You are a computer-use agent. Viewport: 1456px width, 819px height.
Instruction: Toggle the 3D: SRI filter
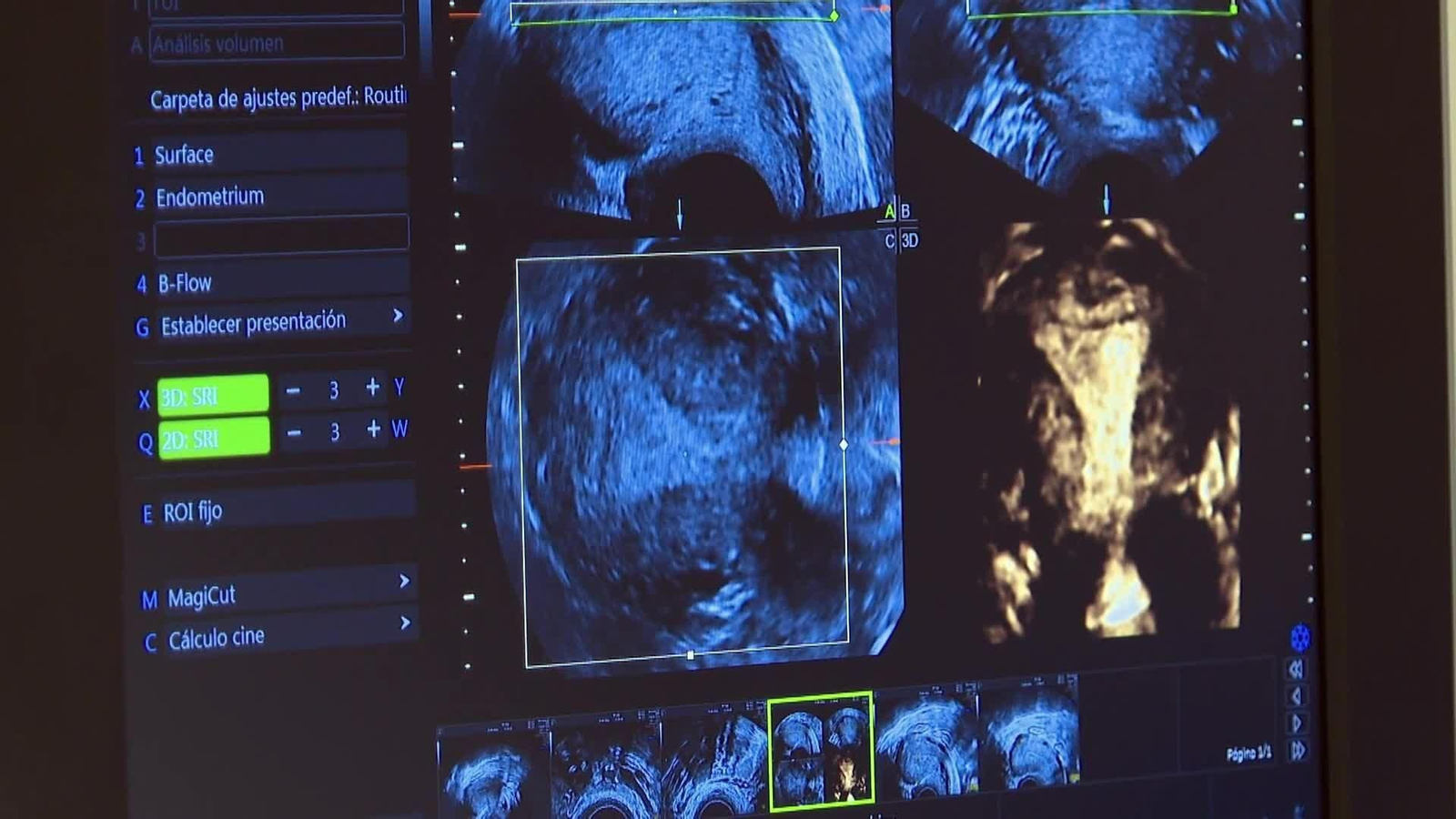pyautogui.click(x=213, y=396)
